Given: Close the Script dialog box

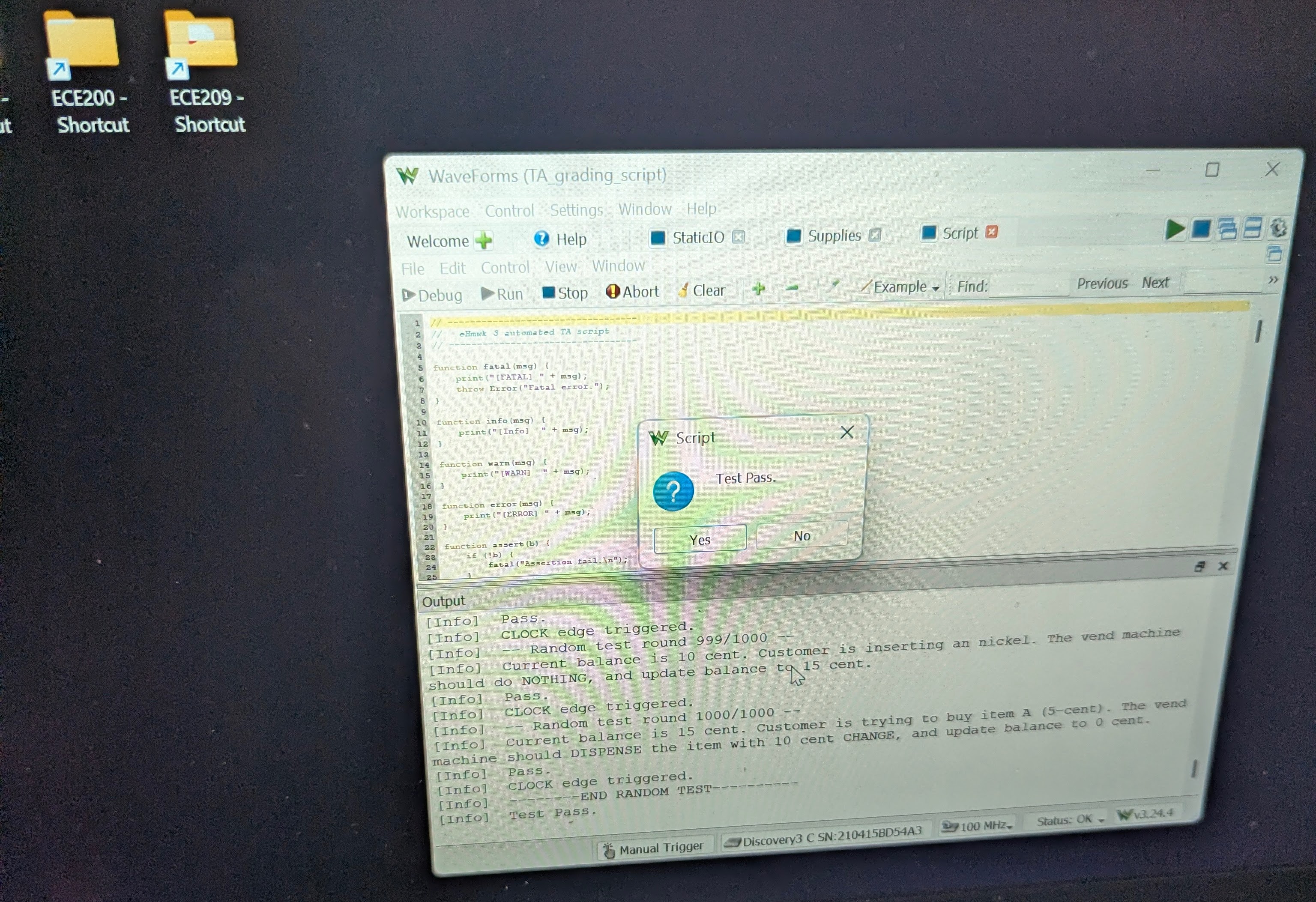Looking at the screenshot, I should 846,432.
